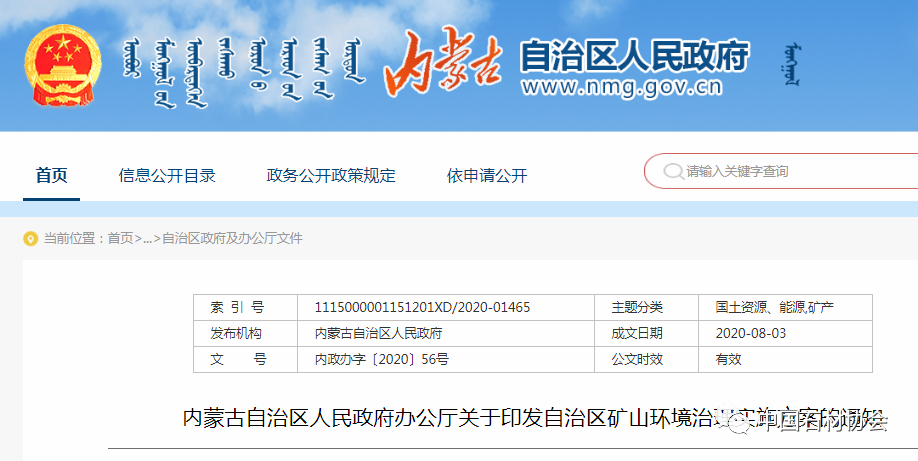Click the www.nmg.gov.cn website address
The height and width of the screenshot is (461, 918).
[622, 87]
